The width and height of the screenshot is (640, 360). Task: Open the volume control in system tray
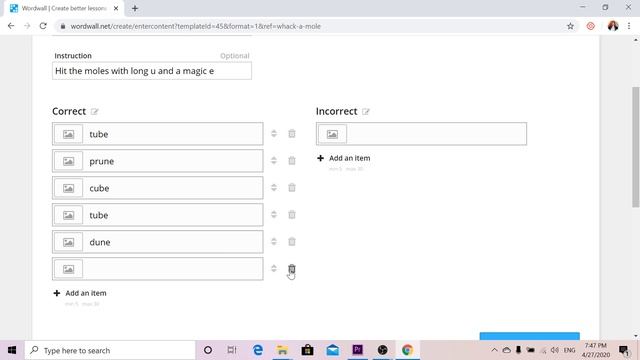click(x=554, y=350)
